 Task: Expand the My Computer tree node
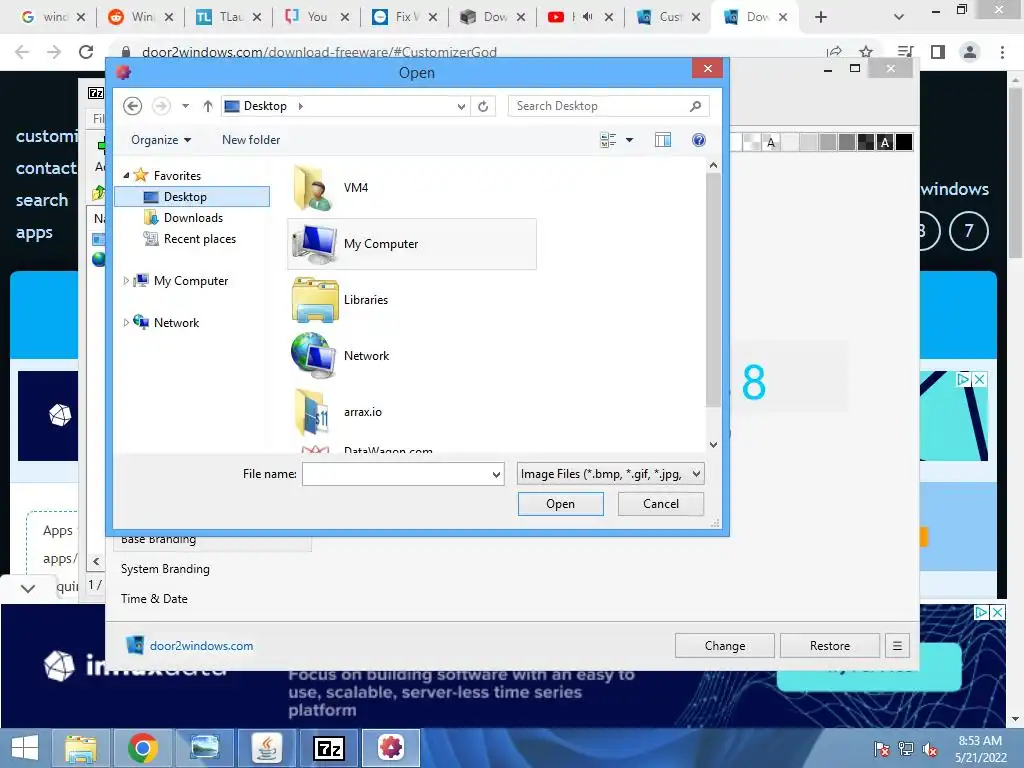click(126, 281)
